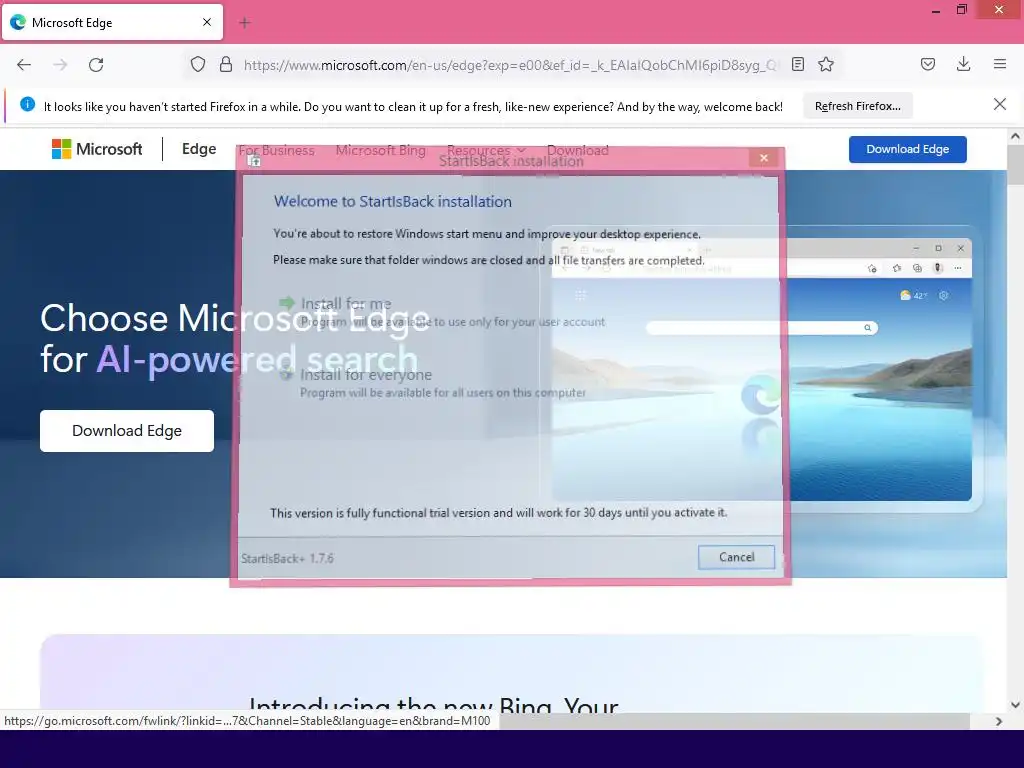Expand the Resources dropdown menu
The height and width of the screenshot is (768, 1024).
point(486,150)
